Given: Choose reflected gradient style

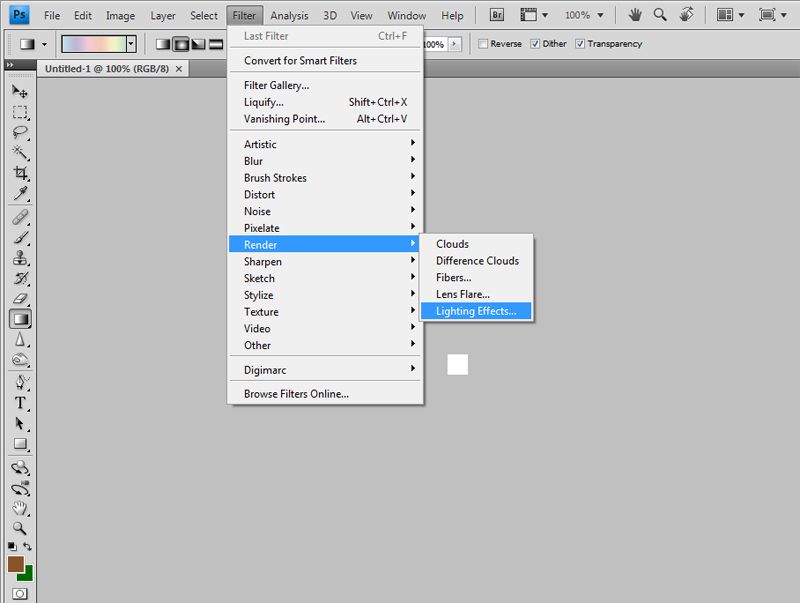Looking at the screenshot, I should click(x=216, y=44).
